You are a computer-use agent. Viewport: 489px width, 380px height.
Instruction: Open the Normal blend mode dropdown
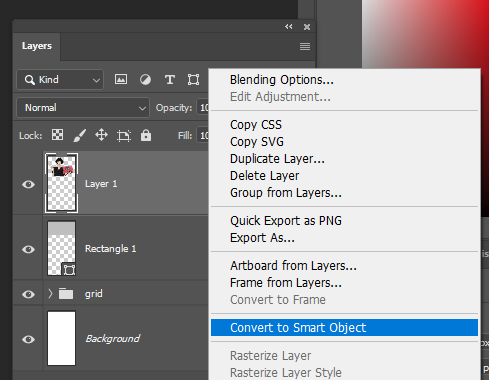pos(83,108)
